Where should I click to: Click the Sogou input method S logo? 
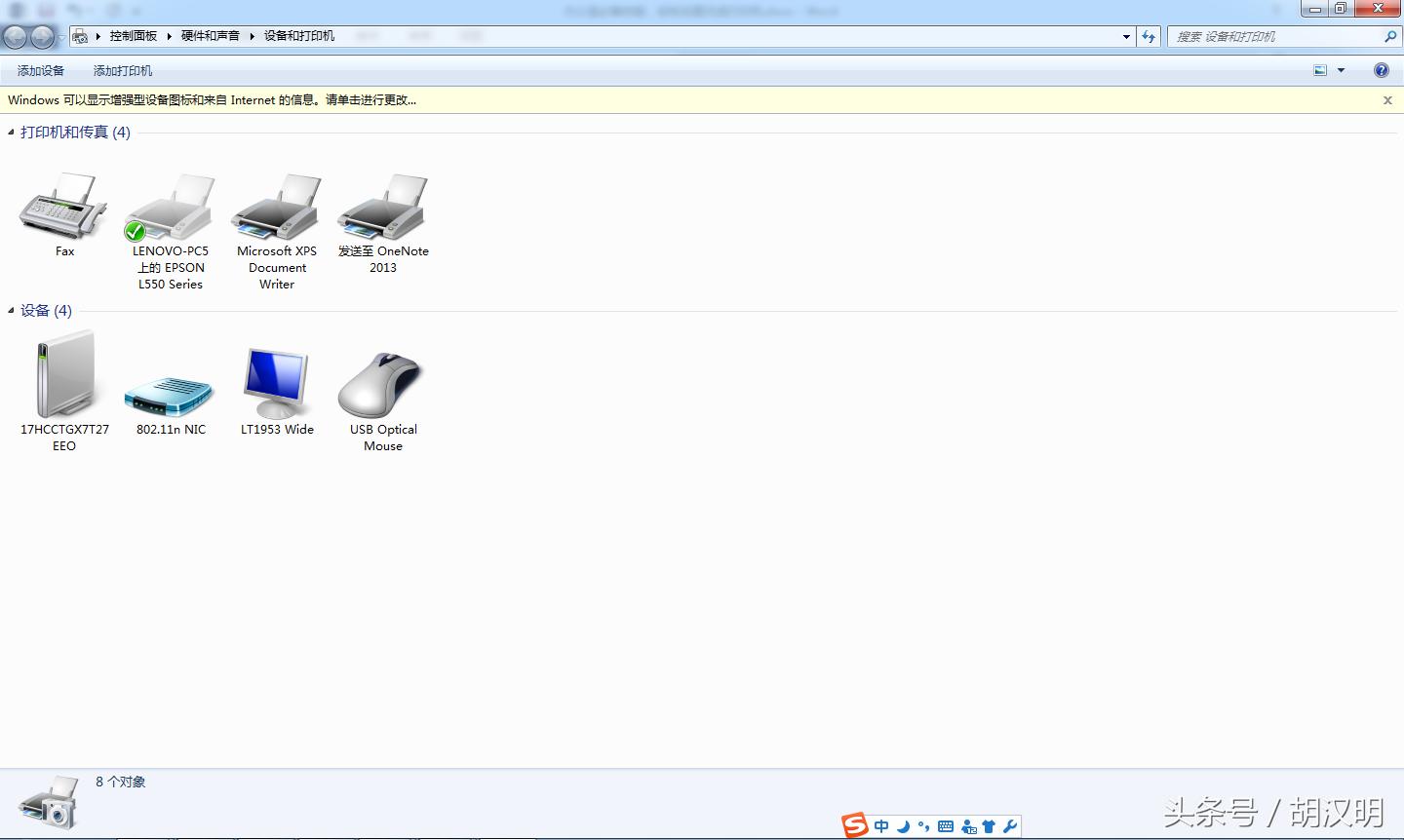coord(855,825)
